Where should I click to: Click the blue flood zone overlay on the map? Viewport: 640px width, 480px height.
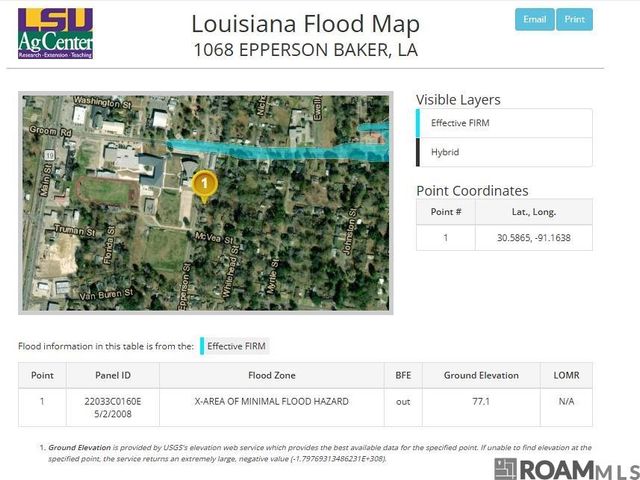coord(278,150)
